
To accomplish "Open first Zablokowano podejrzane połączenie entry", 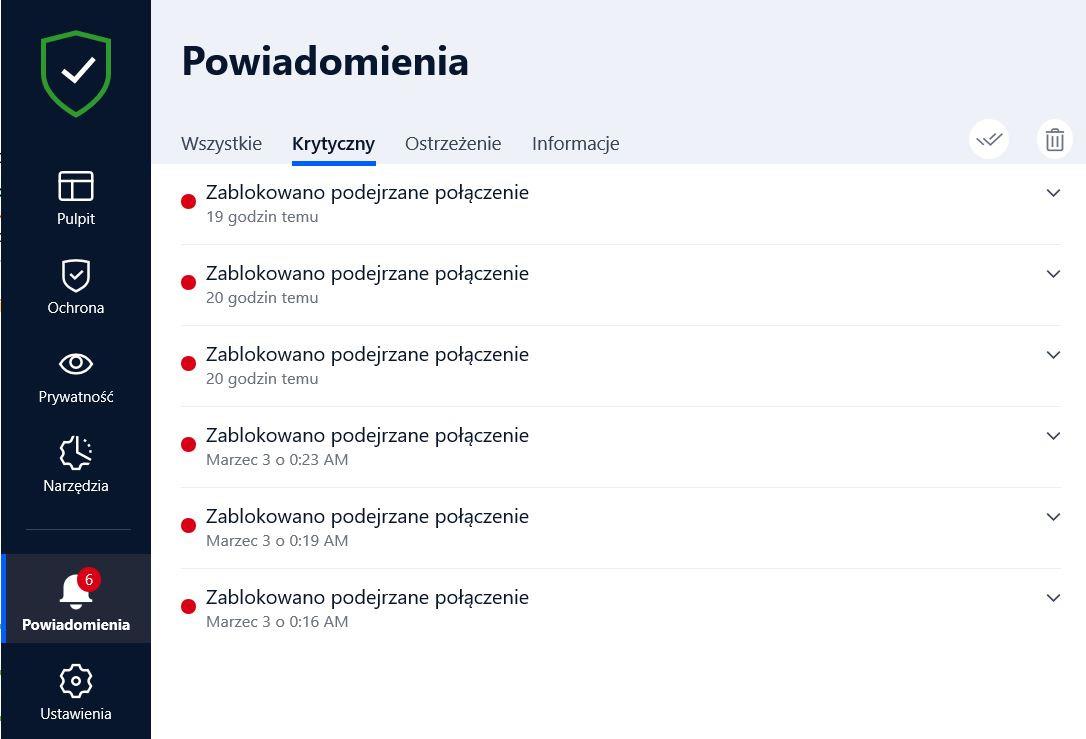I will pyautogui.click(x=621, y=204).
